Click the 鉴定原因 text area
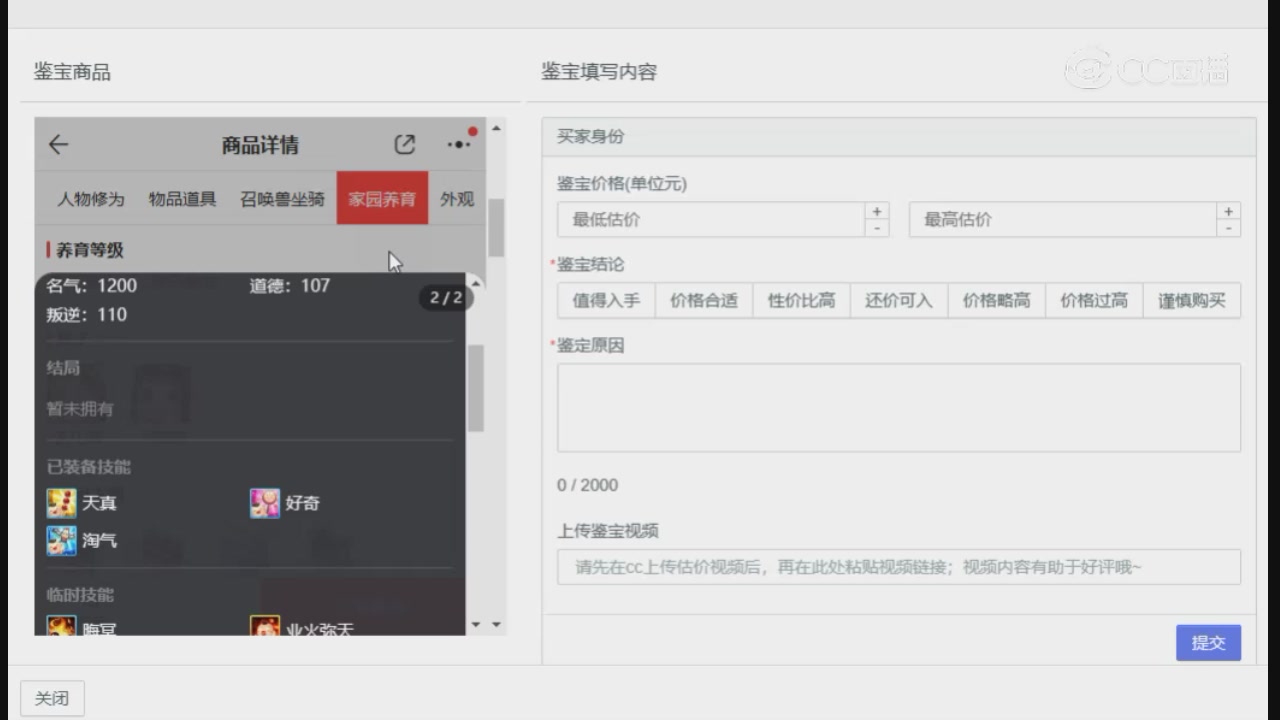The width and height of the screenshot is (1280, 720). pyautogui.click(x=899, y=408)
